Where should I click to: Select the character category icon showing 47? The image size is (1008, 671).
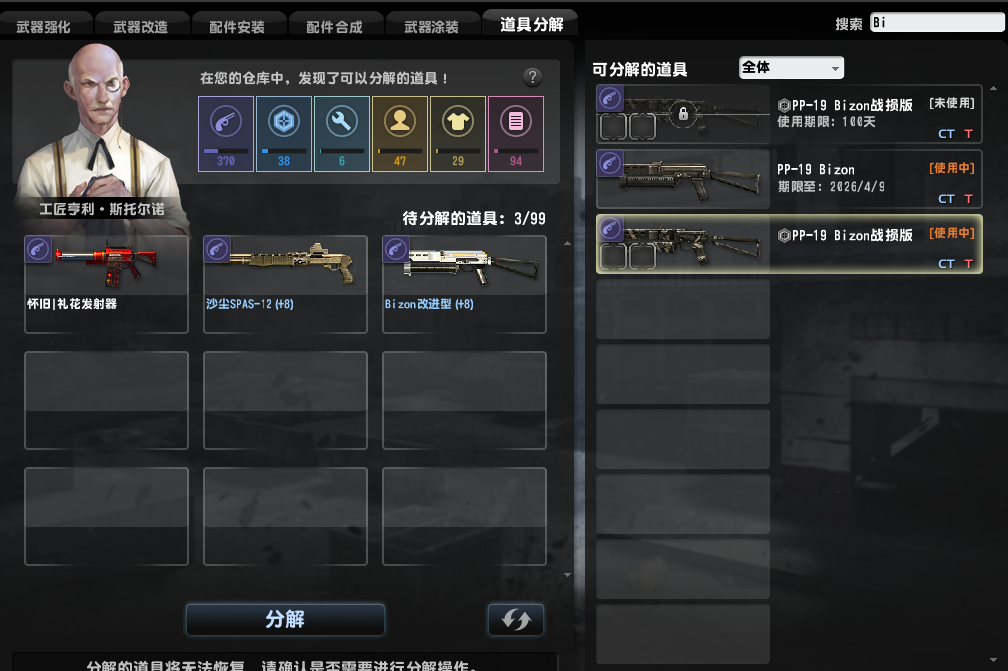(x=400, y=134)
